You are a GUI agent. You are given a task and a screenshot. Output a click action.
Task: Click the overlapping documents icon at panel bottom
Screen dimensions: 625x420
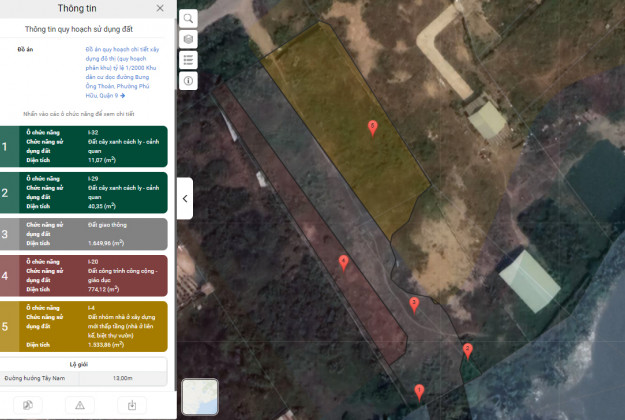(26, 405)
